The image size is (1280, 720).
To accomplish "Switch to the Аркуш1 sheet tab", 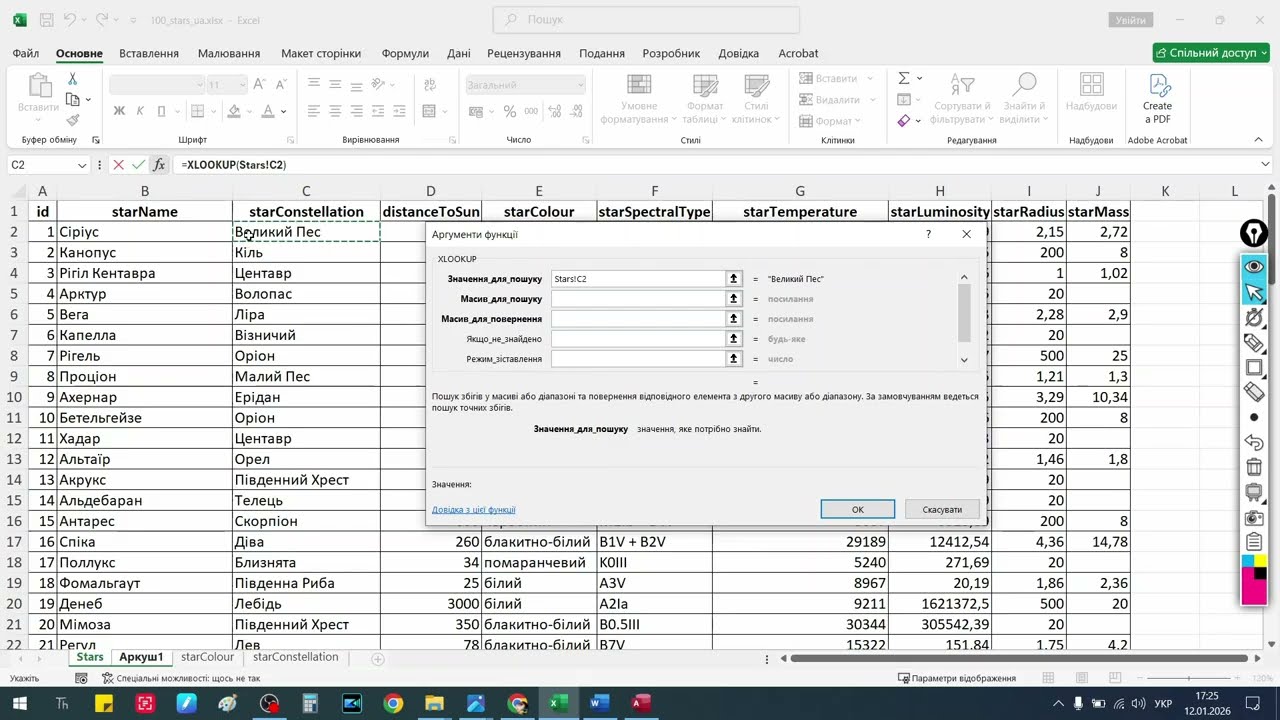I will pos(141,657).
